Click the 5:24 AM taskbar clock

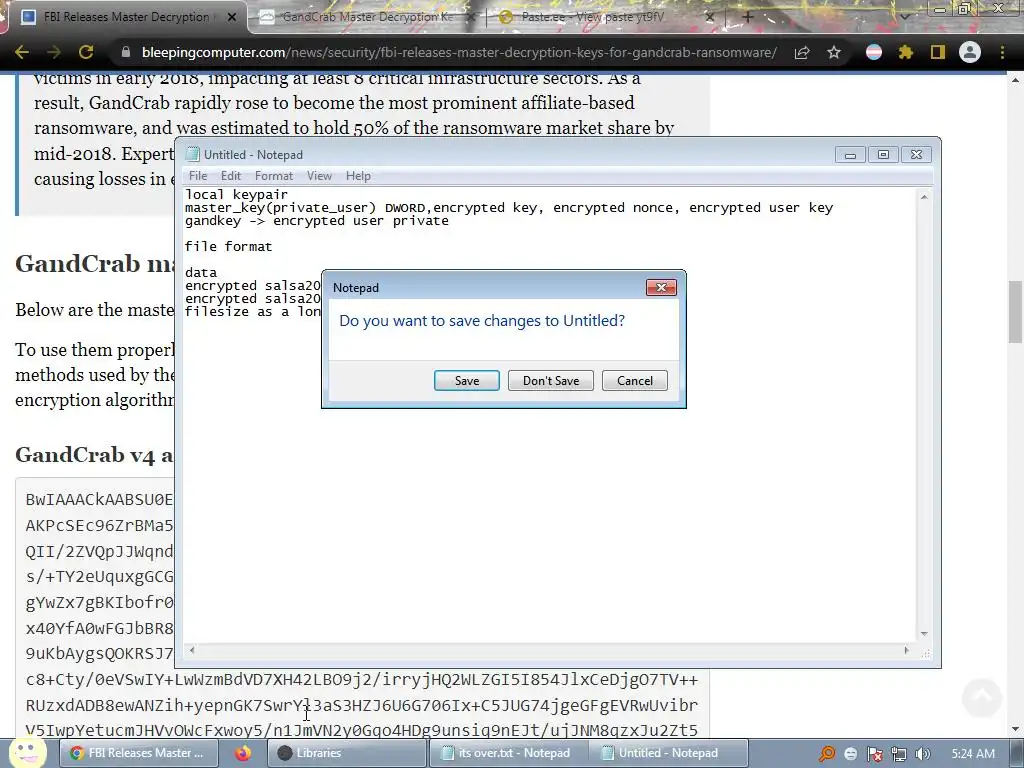[x=973, y=754]
